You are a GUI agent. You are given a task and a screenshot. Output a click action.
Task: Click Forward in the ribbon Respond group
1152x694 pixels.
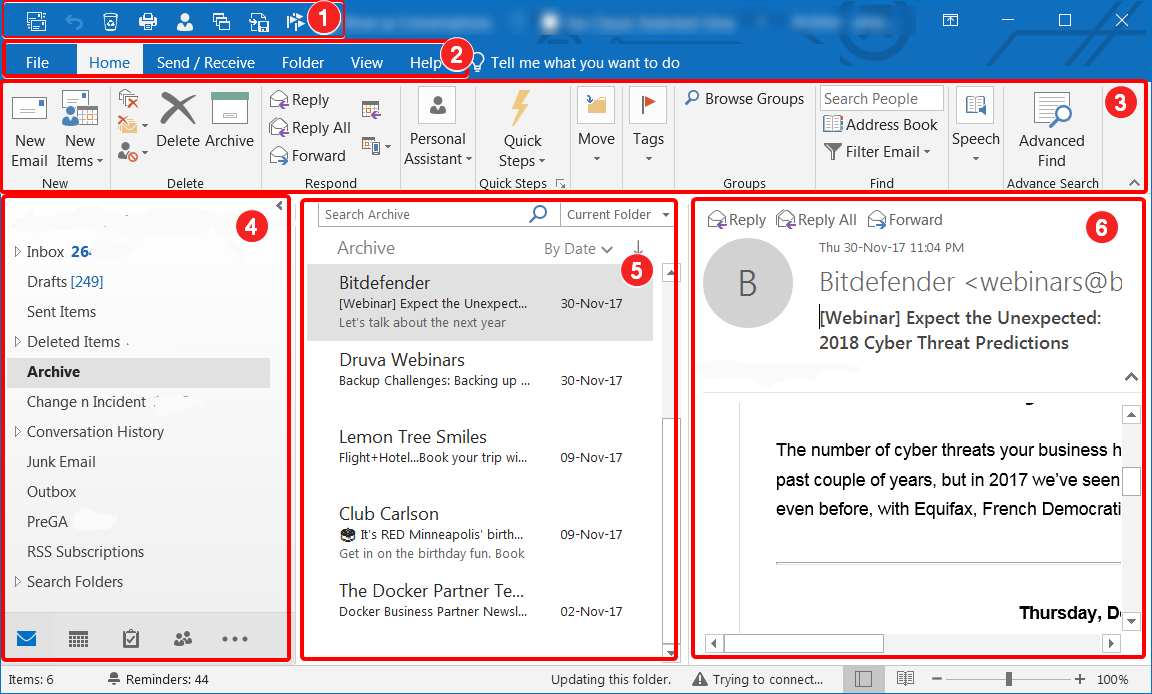[x=308, y=156]
